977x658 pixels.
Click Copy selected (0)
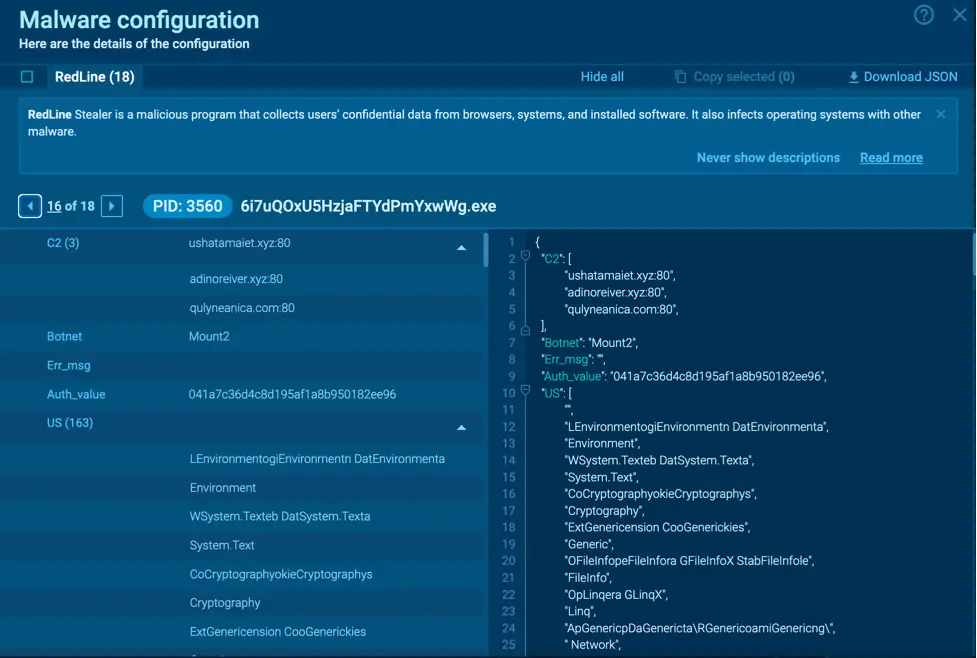pyautogui.click(x=744, y=77)
